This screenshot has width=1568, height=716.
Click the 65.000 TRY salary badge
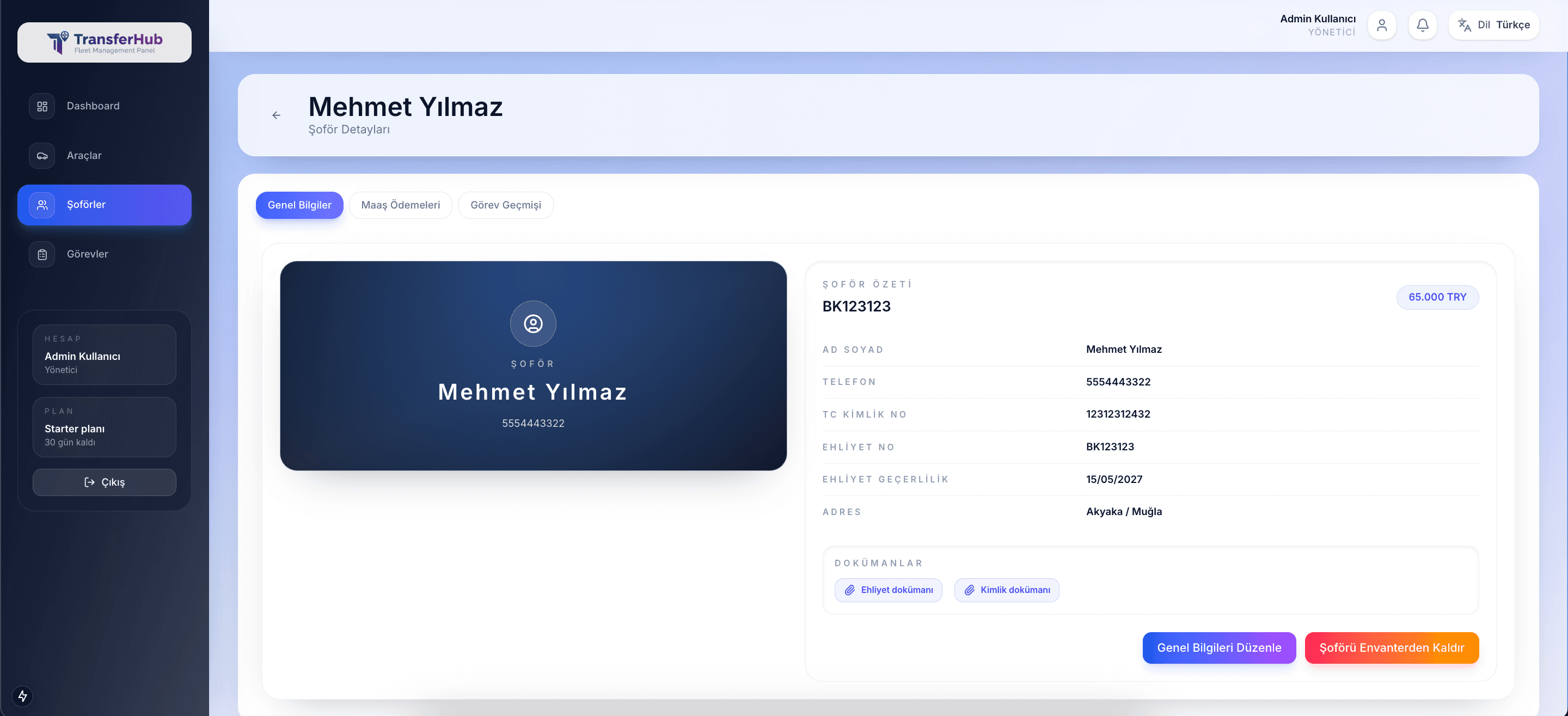point(1437,297)
